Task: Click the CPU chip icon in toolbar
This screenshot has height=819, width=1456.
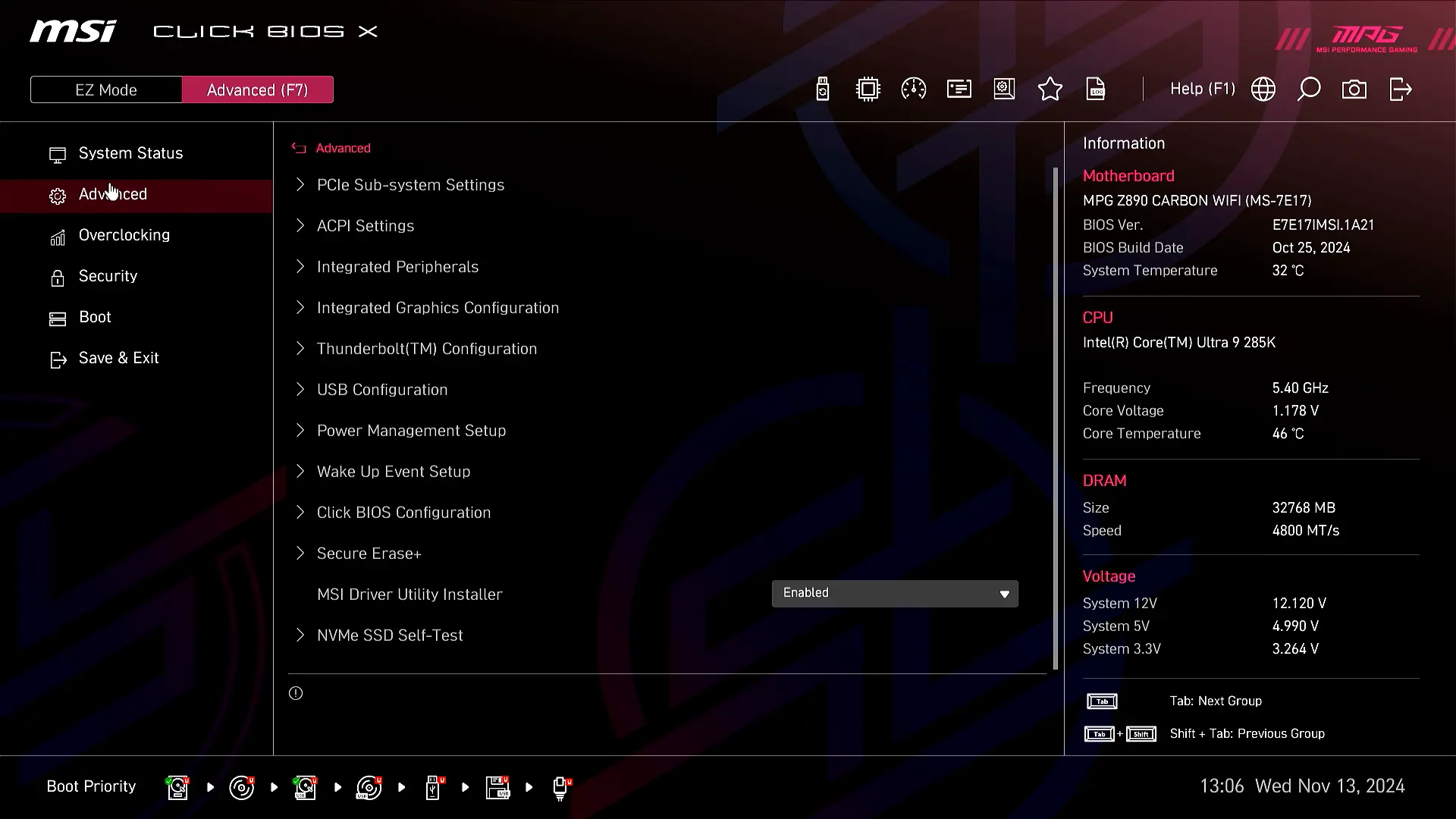Action: click(868, 89)
